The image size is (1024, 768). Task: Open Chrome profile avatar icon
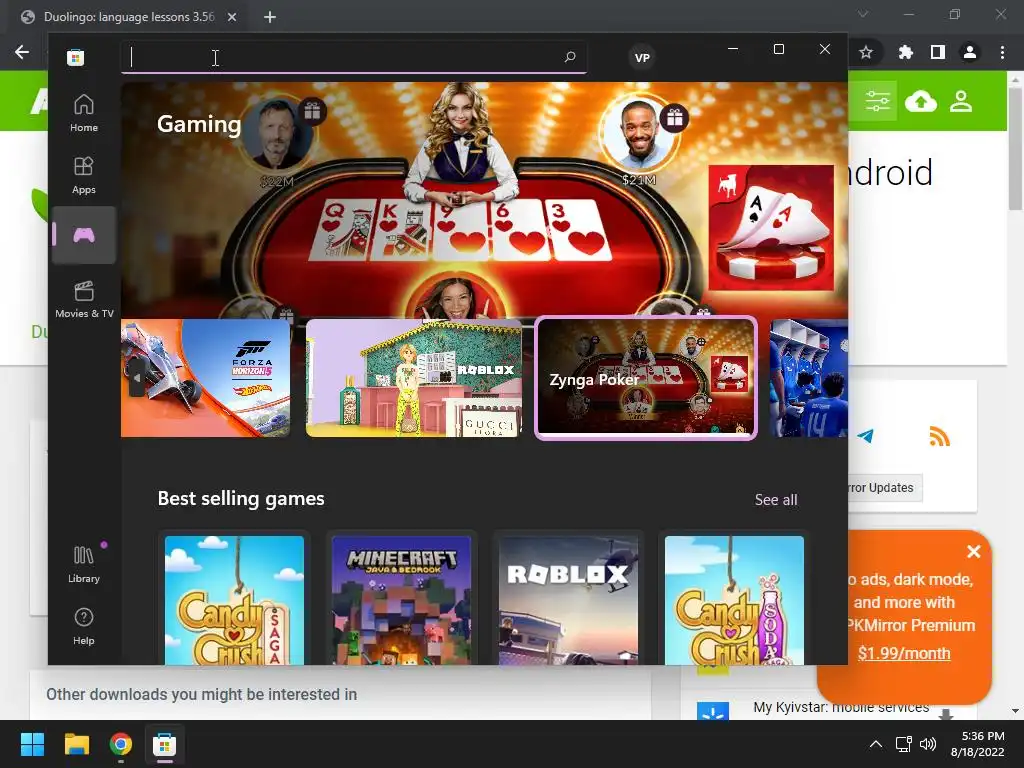point(970,52)
